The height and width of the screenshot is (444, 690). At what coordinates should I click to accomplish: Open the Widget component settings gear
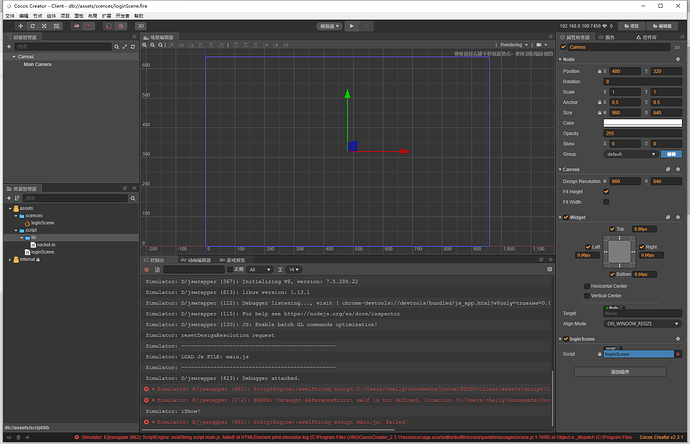(x=678, y=217)
